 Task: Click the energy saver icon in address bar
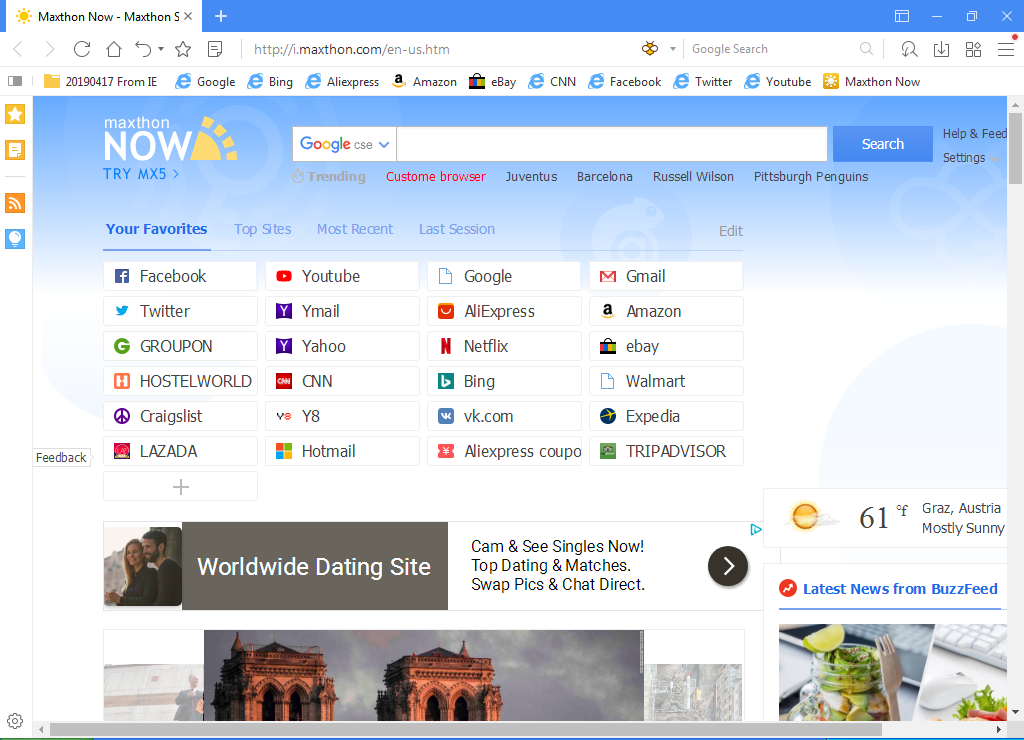[650, 48]
